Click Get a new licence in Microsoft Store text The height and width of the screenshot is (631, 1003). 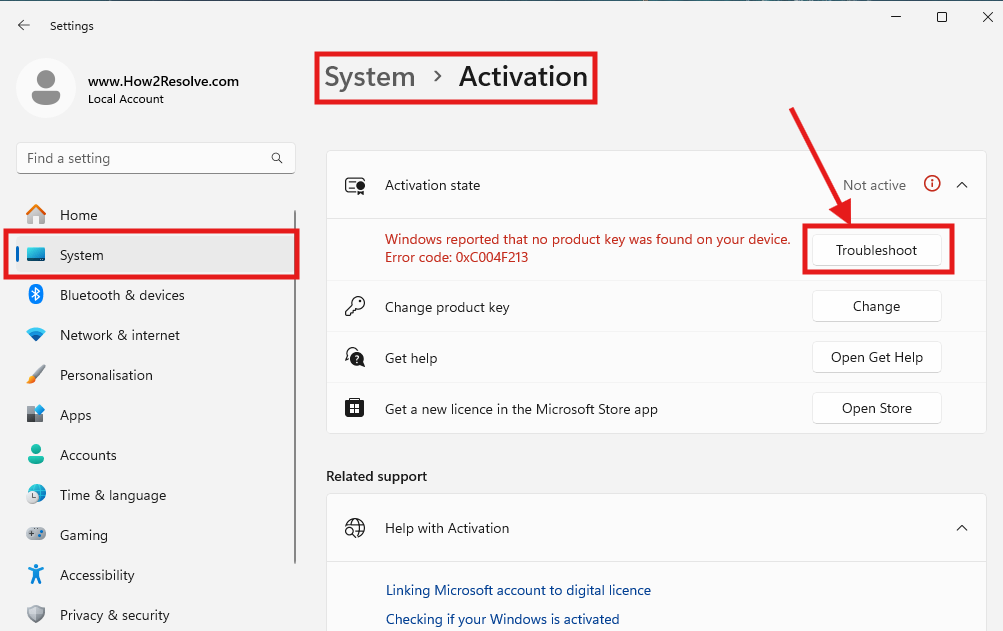click(521, 409)
